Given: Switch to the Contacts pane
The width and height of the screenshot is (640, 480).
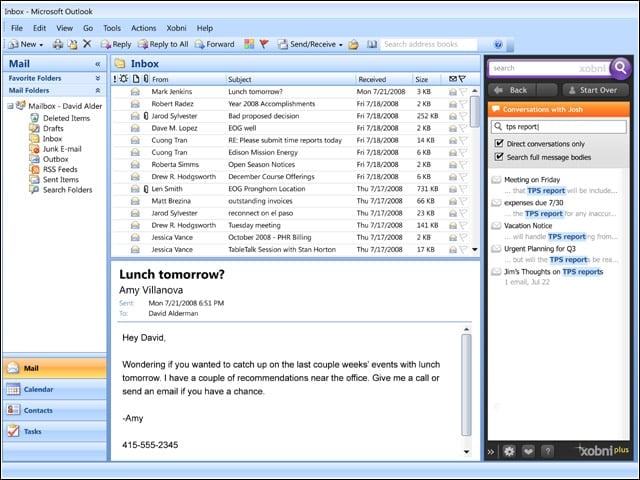Looking at the screenshot, I should [54, 410].
